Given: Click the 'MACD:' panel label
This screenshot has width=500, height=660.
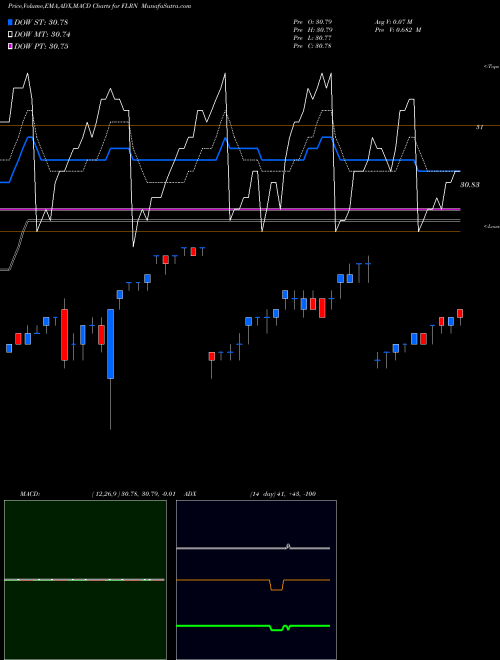Looking at the screenshot, I should pyautogui.click(x=29, y=494).
